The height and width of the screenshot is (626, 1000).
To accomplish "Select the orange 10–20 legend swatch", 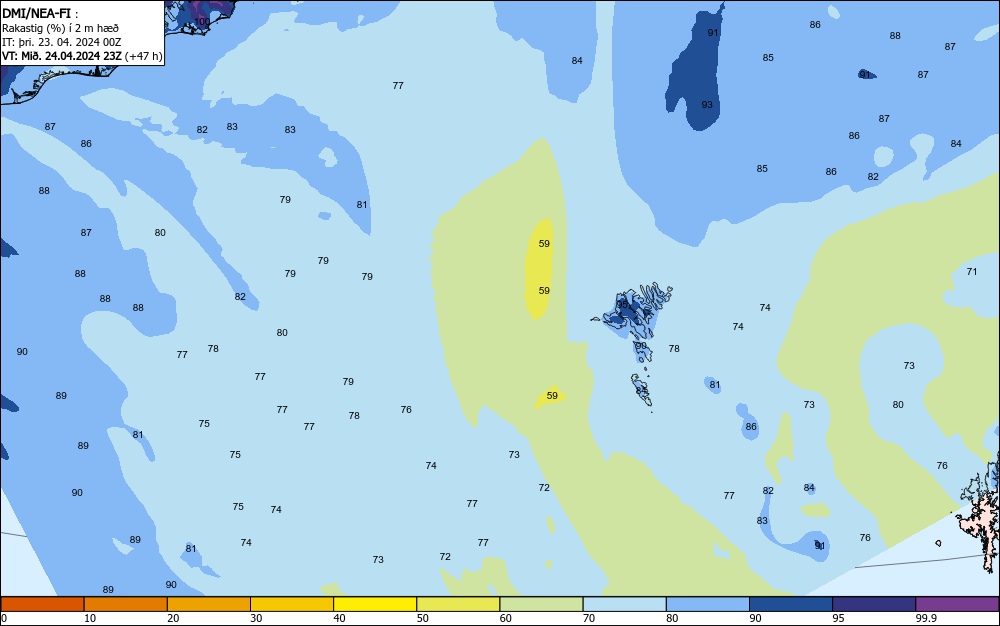I will pyautogui.click(x=126, y=604).
